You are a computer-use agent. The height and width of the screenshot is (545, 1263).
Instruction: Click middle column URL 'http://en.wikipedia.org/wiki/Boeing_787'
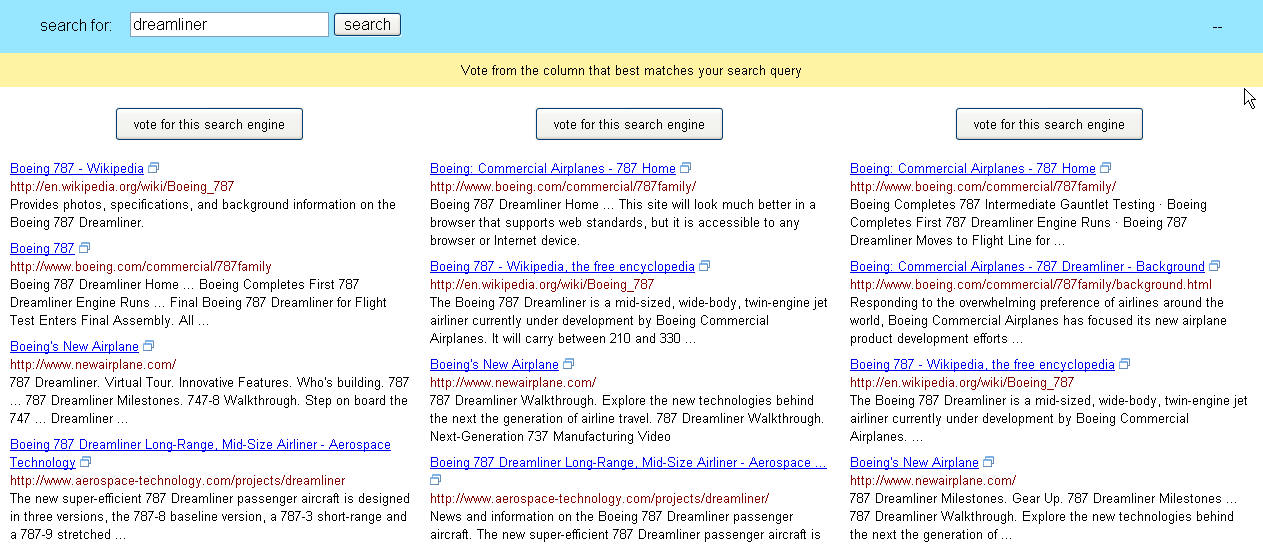tap(542, 284)
